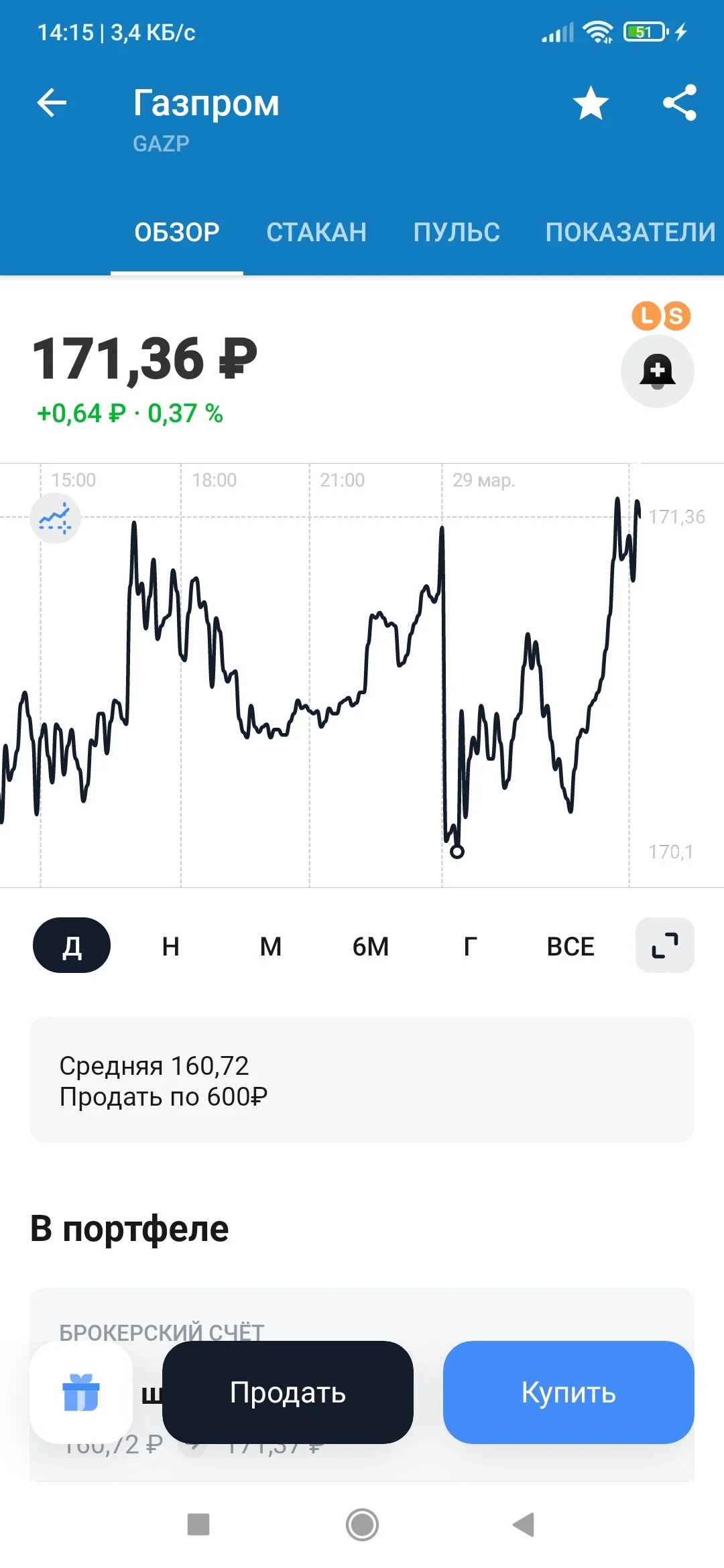Image resolution: width=724 pixels, height=1568 pixels.
Task: Open the gift box icon
Action: tap(81, 1392)
